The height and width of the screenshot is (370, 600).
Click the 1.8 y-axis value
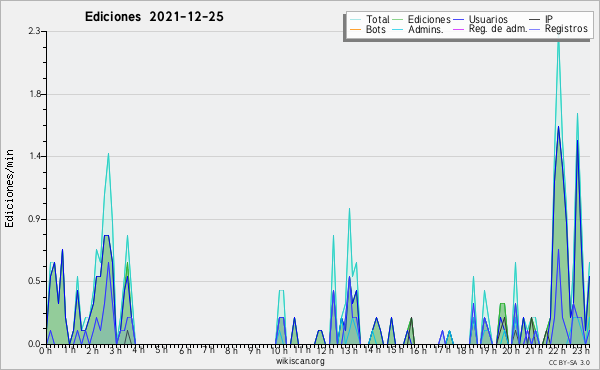[34, 94]
